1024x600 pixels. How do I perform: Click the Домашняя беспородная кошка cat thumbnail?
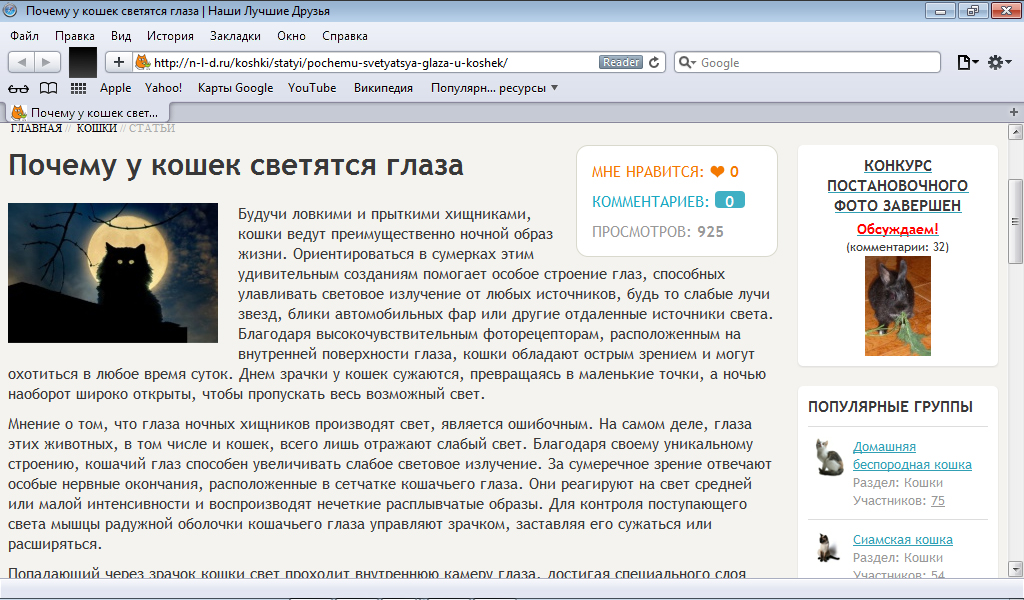pos(829,457)
